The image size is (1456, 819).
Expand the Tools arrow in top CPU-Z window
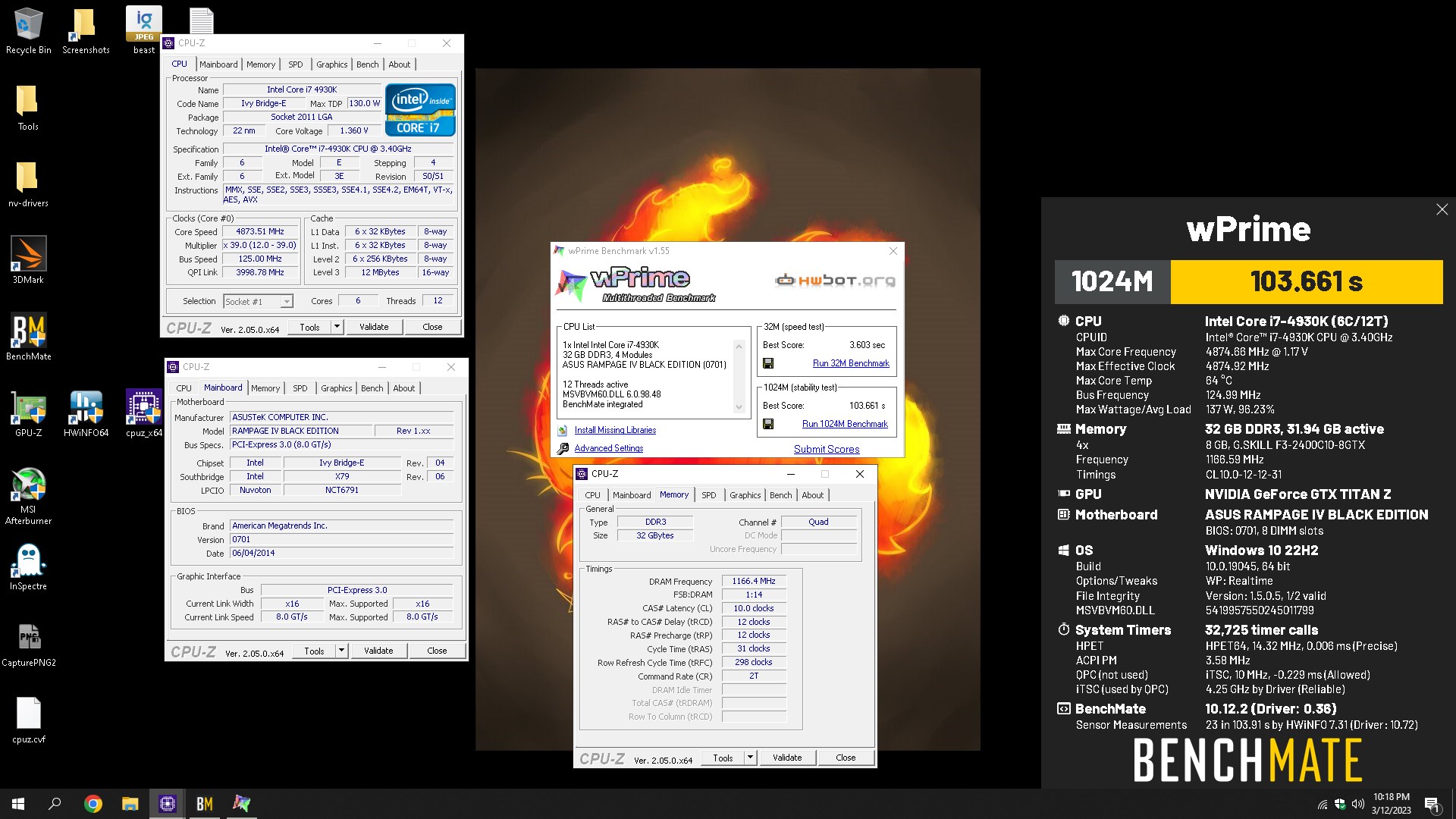point(337,327)
